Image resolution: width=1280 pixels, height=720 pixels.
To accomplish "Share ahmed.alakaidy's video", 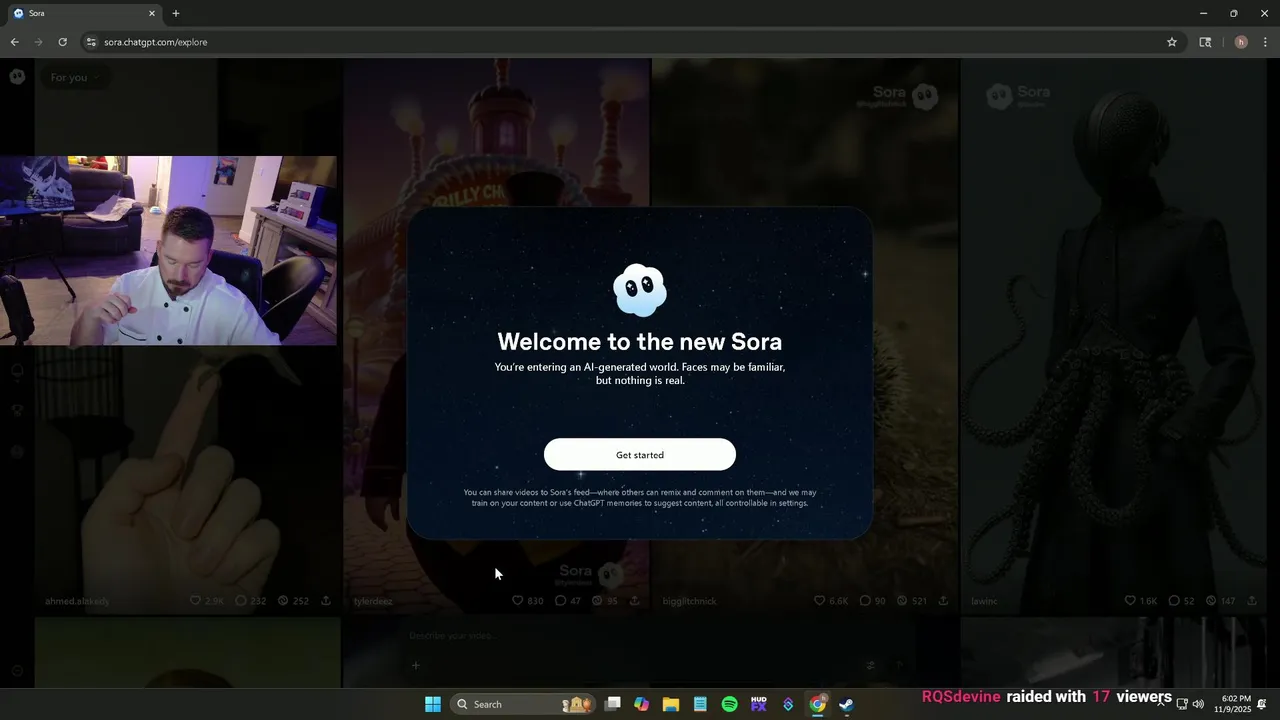I will coord(326,601).
